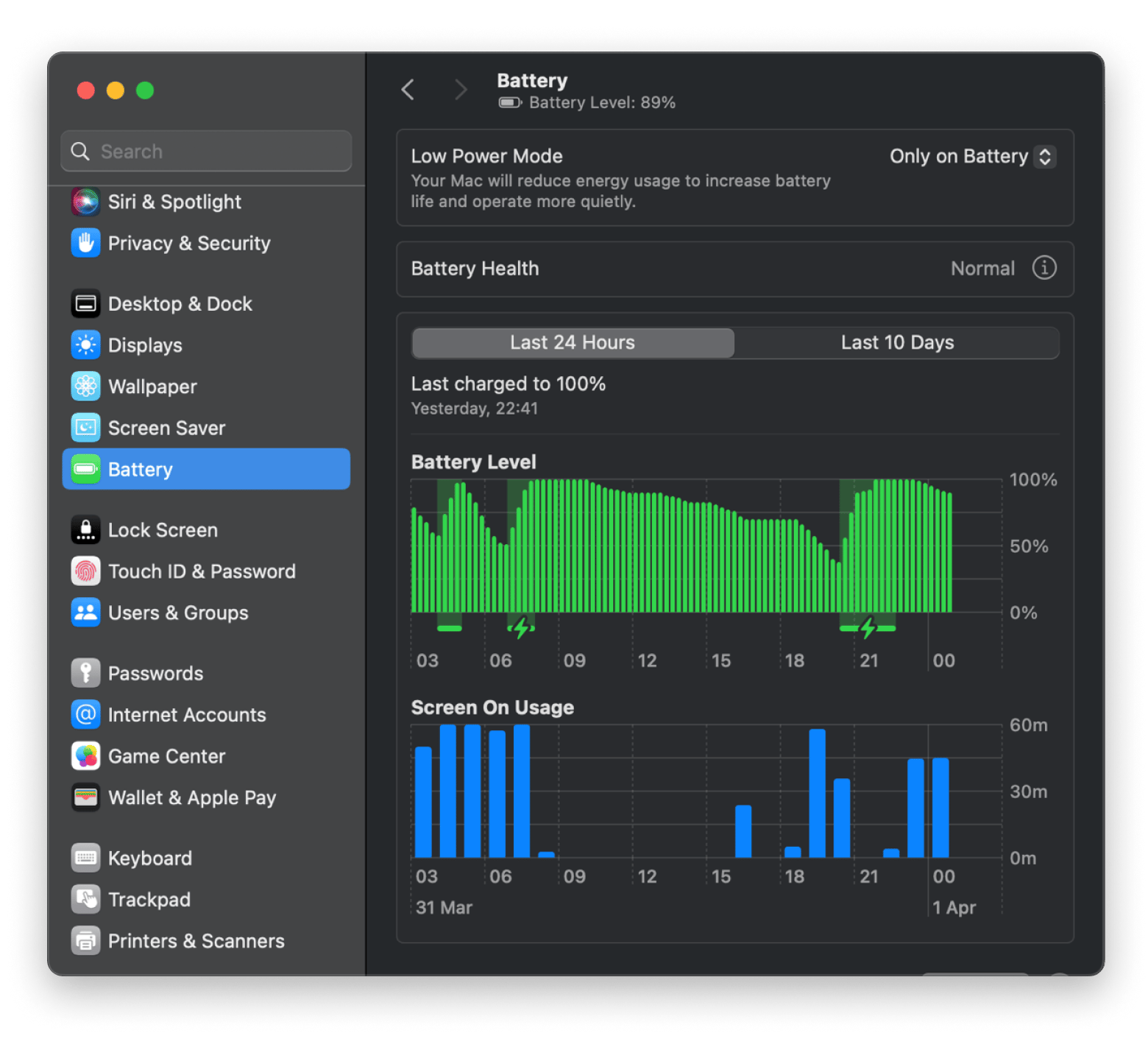Go back using the back chevron
Image resolution: width=1148 pixels, height=1044 pixels.
point(408,90)
